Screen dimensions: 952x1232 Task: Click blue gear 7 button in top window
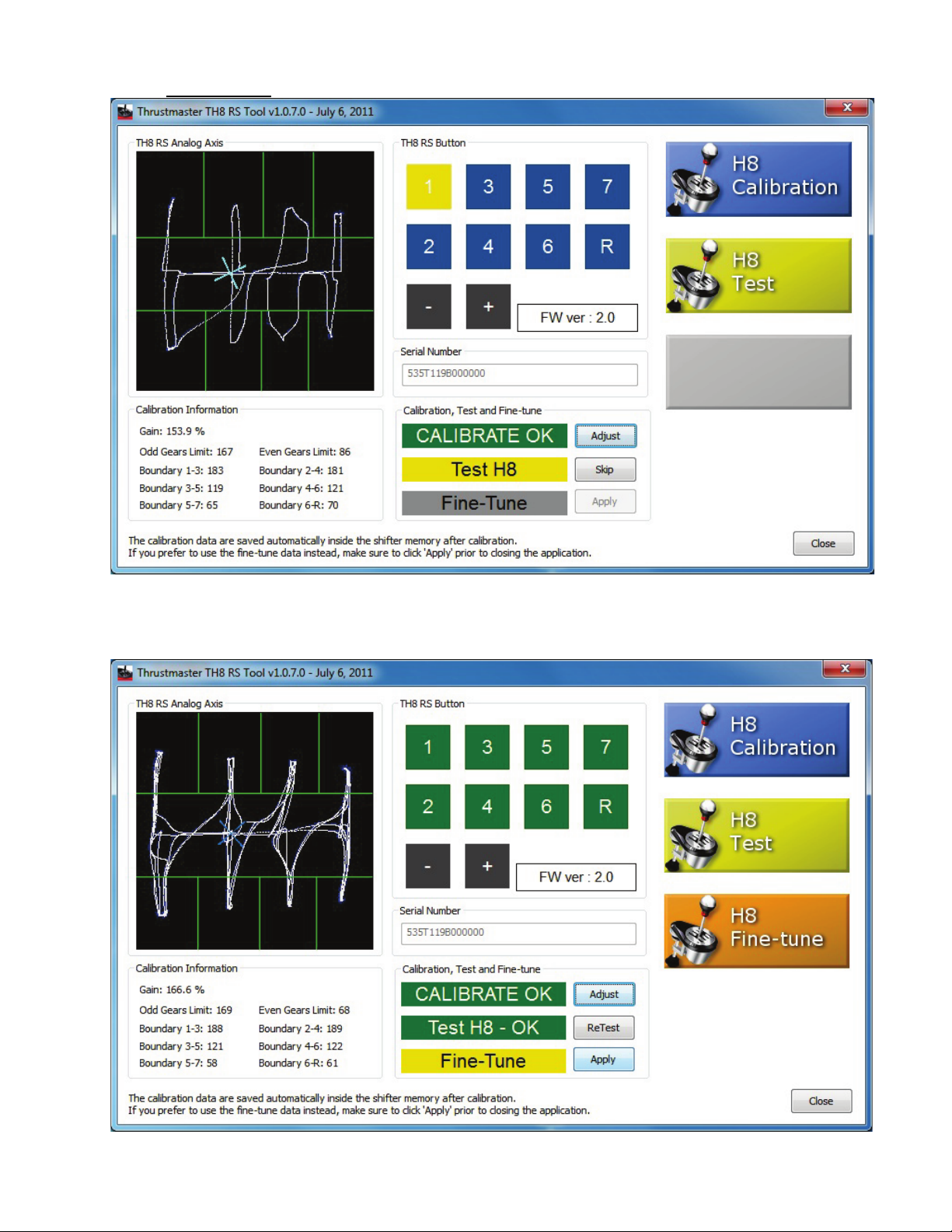click(x=607, y=187)
